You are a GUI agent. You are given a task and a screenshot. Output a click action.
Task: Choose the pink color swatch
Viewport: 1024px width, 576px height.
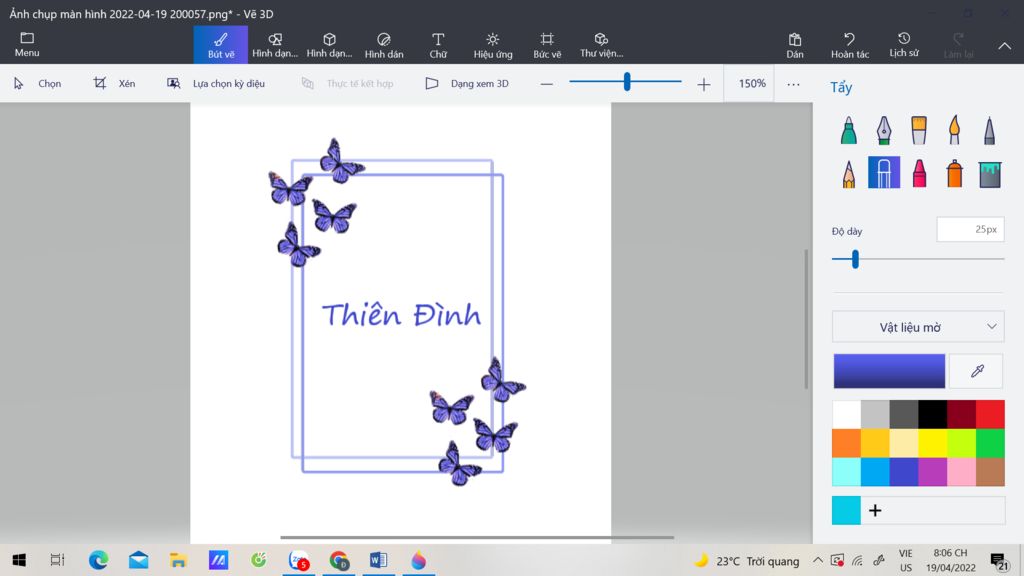pos(961,472)
